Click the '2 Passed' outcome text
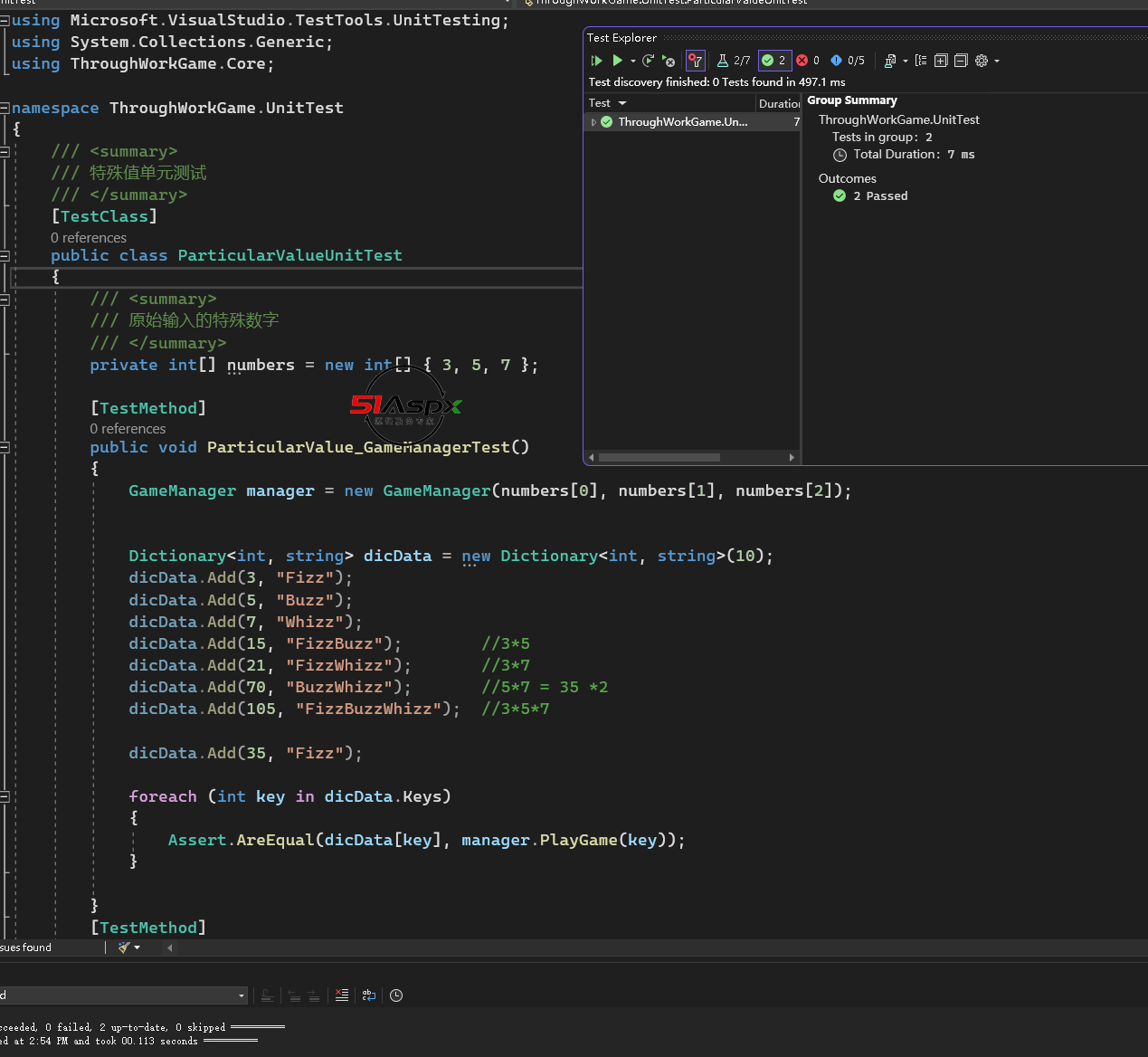Screen dimensions: 1148x1057 click(880, 195)
